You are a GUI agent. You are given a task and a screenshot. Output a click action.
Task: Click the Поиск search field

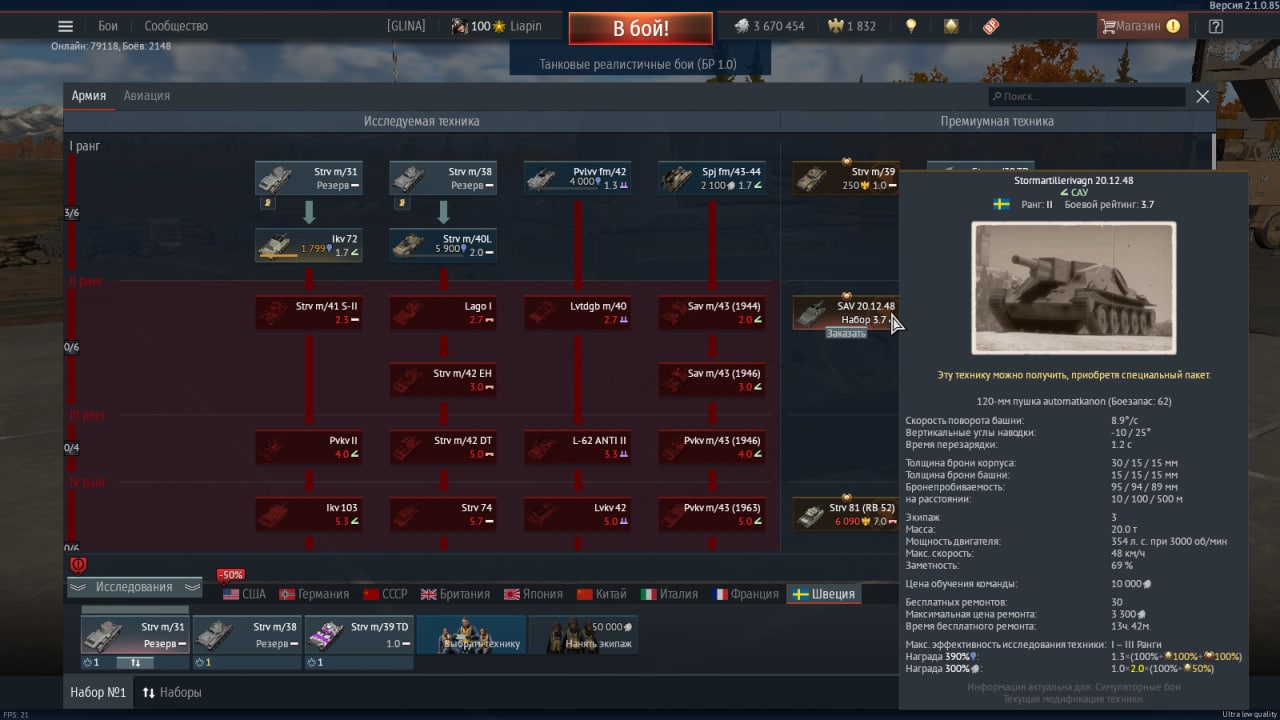tap(1087, 96)
